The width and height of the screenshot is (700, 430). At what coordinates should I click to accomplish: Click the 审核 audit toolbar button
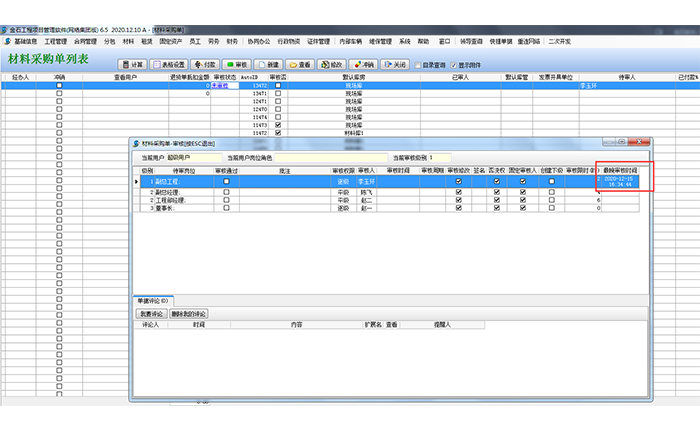tap(237, 64)
